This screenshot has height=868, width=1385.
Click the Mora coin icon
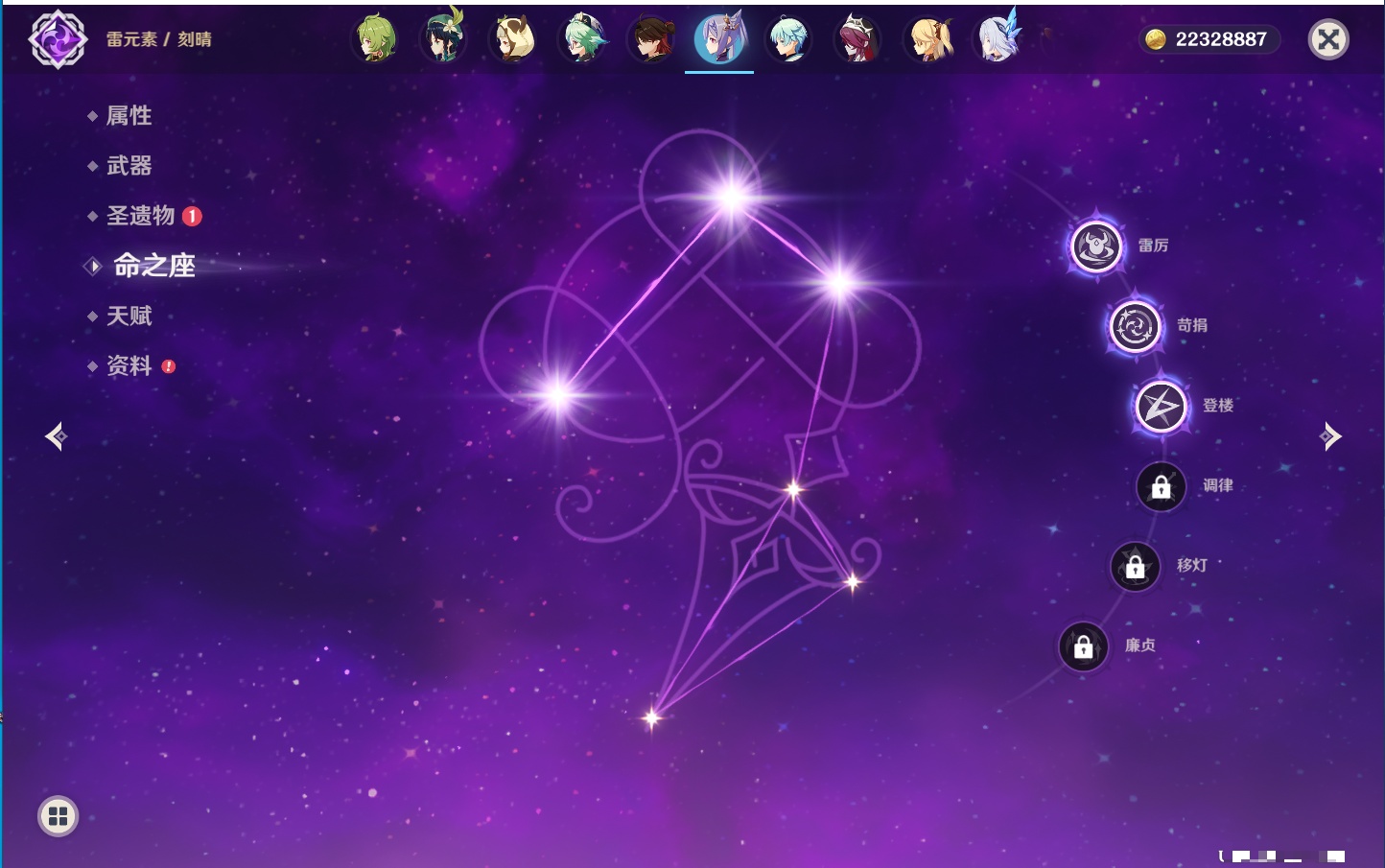coord(1156,39)
